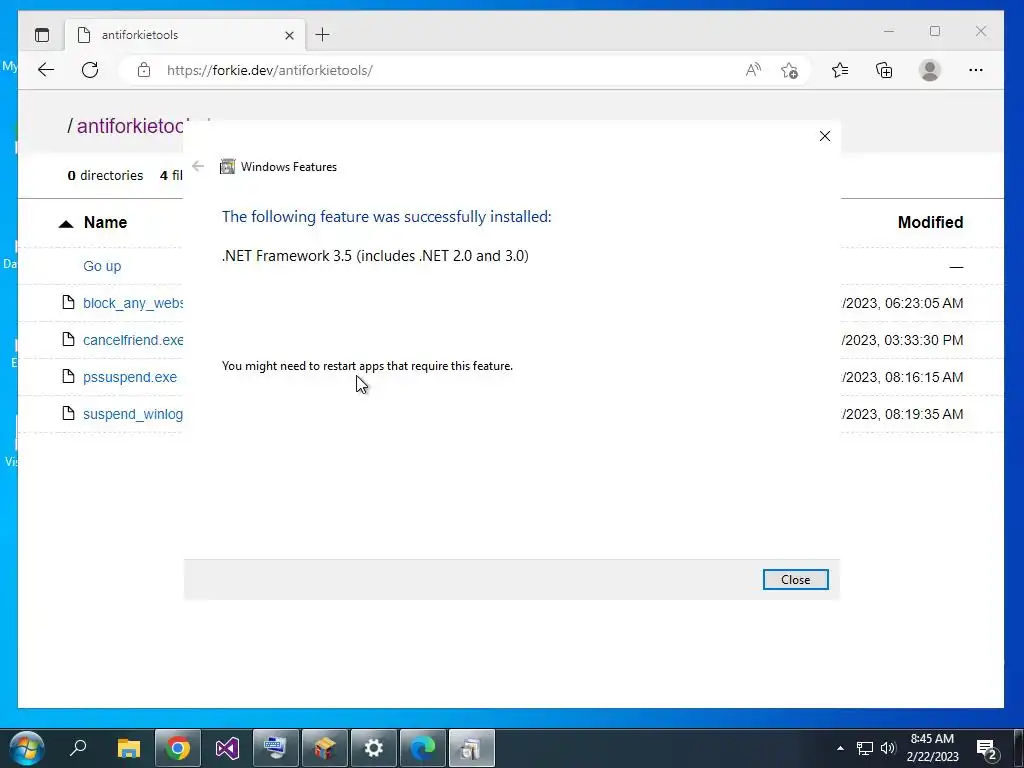
Task: Open Collections in Edge toolbar
Action: coord(884,70)
